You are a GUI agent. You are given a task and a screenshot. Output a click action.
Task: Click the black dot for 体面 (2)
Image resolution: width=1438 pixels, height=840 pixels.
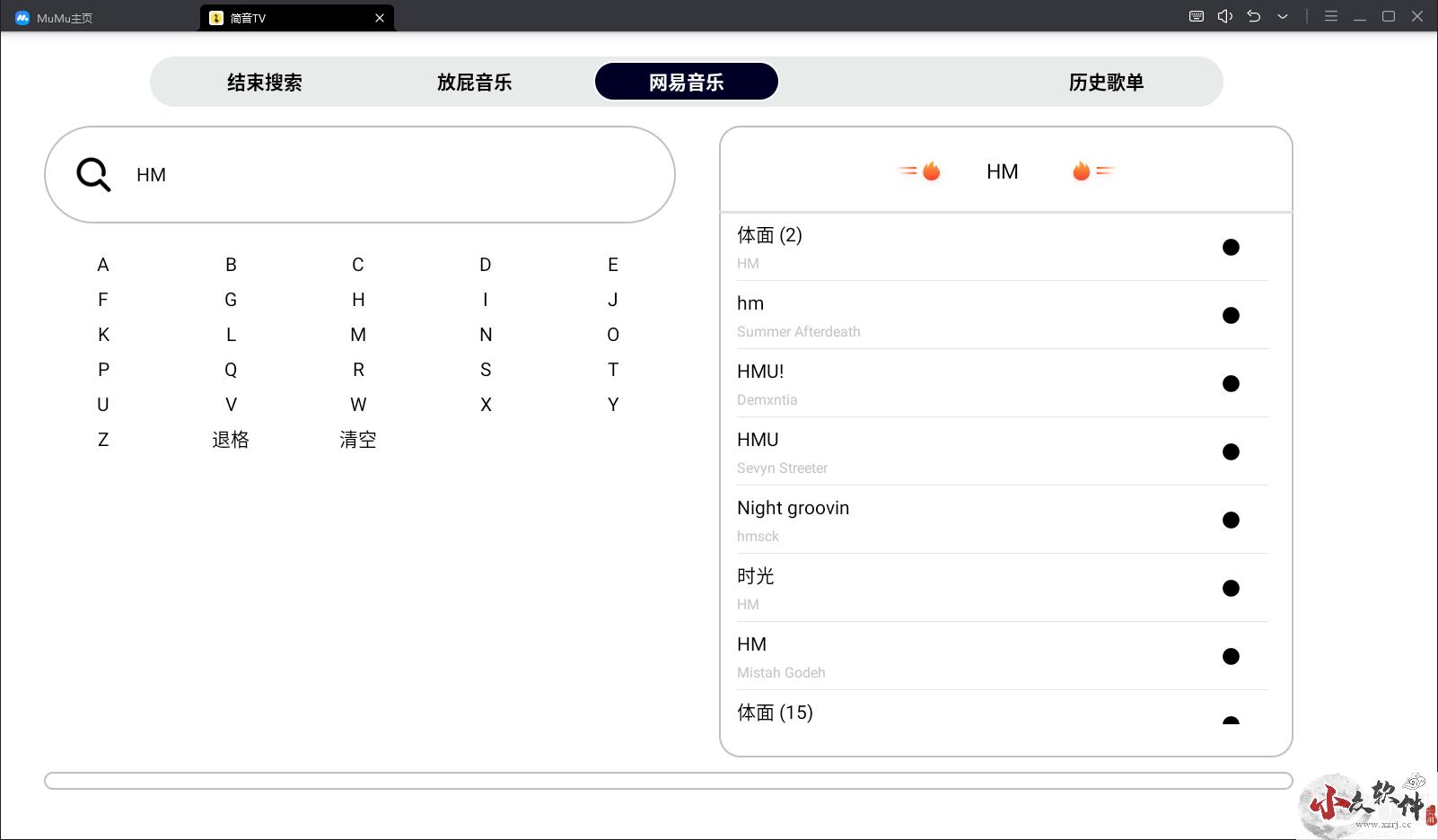point(1231,247)
